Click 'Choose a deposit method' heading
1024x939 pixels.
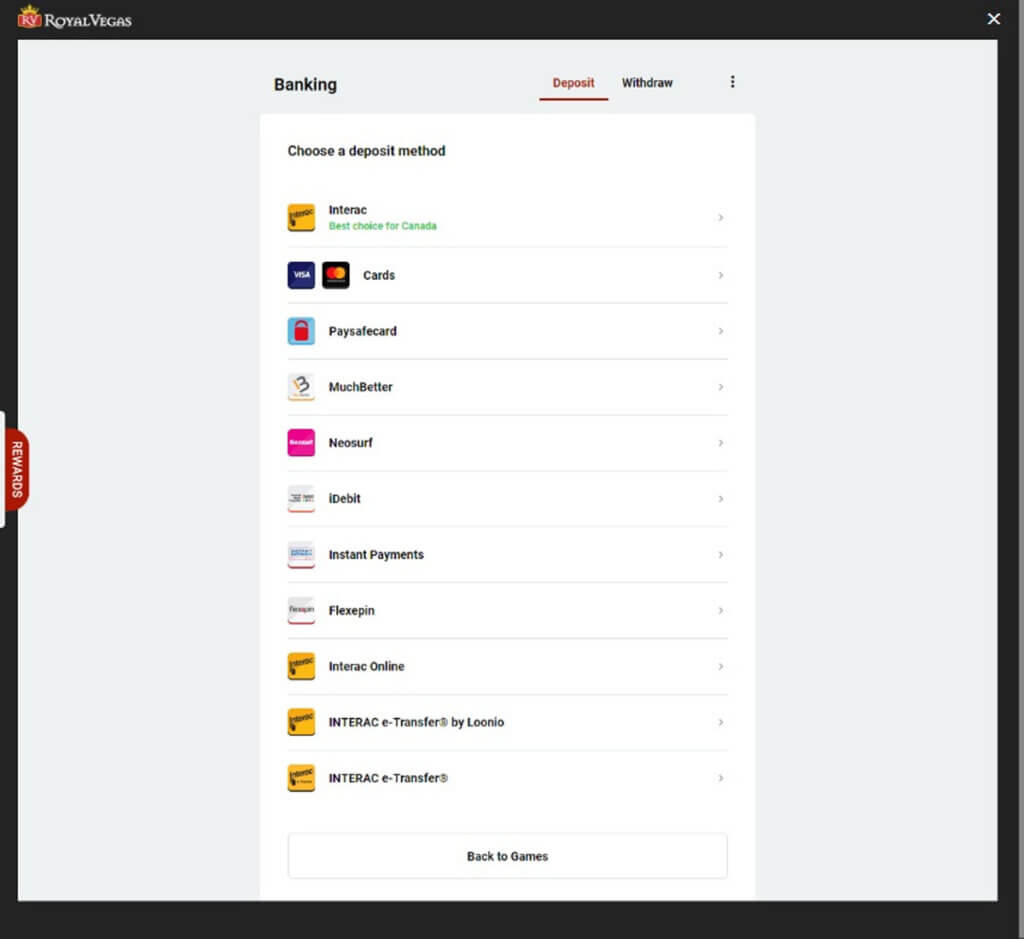pos(366,151)
